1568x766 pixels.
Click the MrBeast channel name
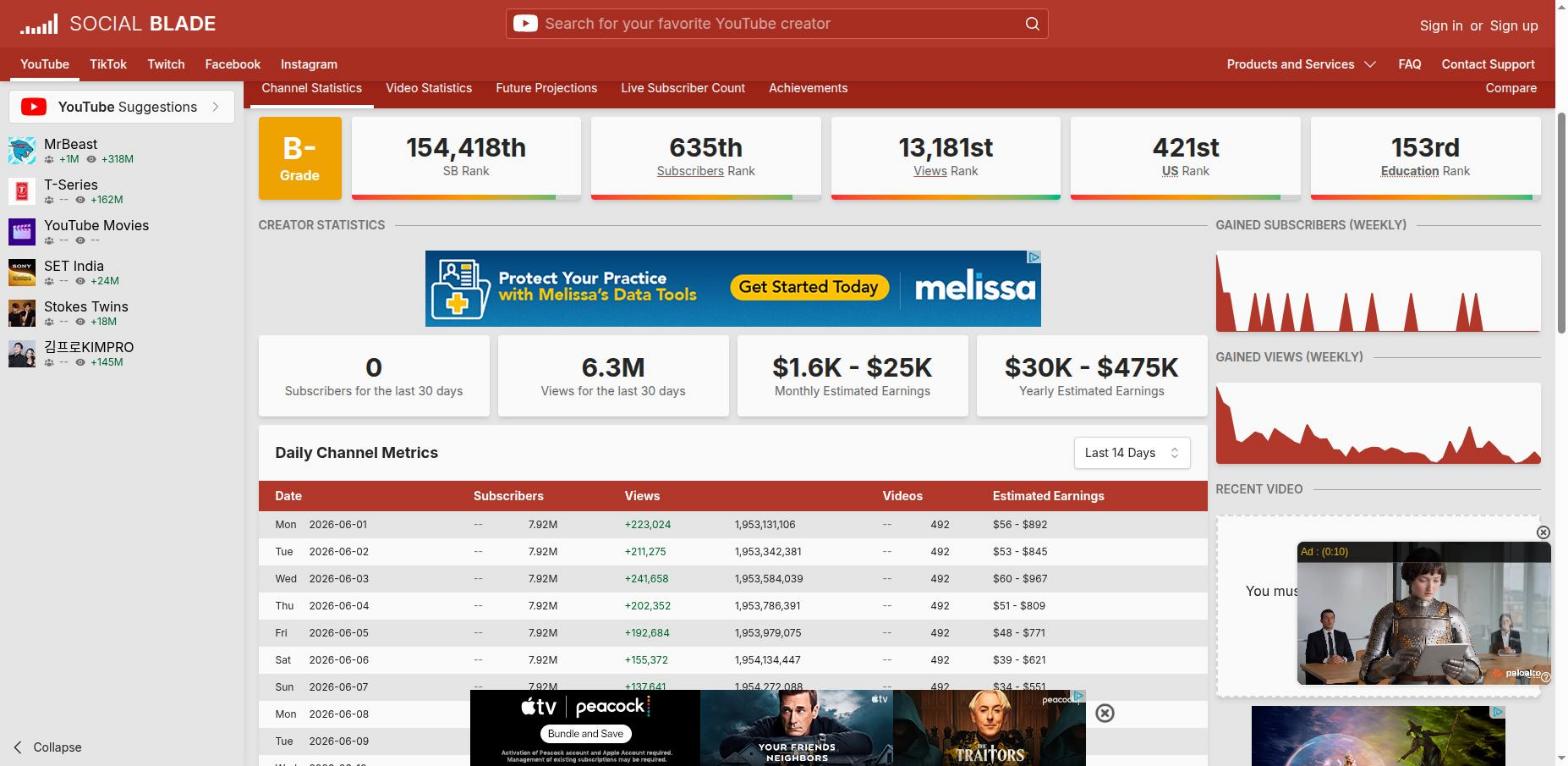(x=71, y=144)
